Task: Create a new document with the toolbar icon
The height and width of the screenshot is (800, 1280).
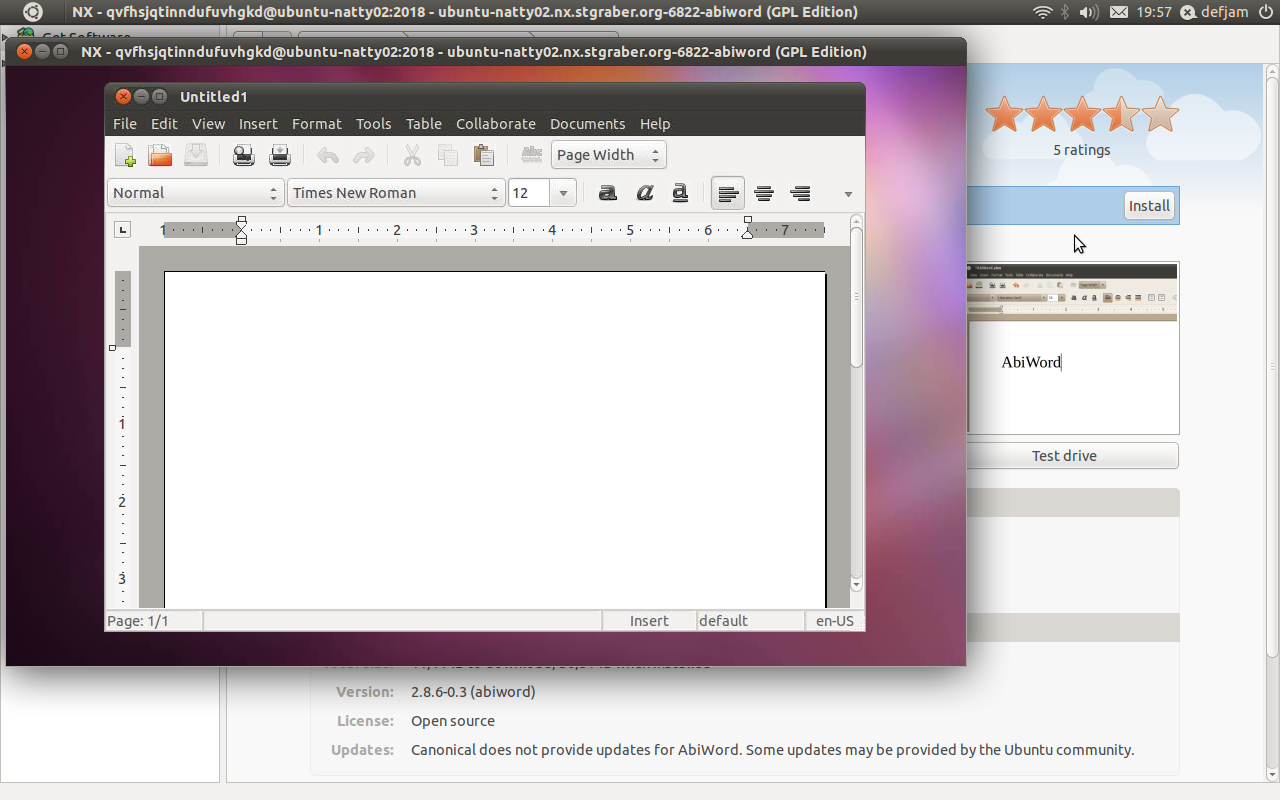Action: pos(125,155)
